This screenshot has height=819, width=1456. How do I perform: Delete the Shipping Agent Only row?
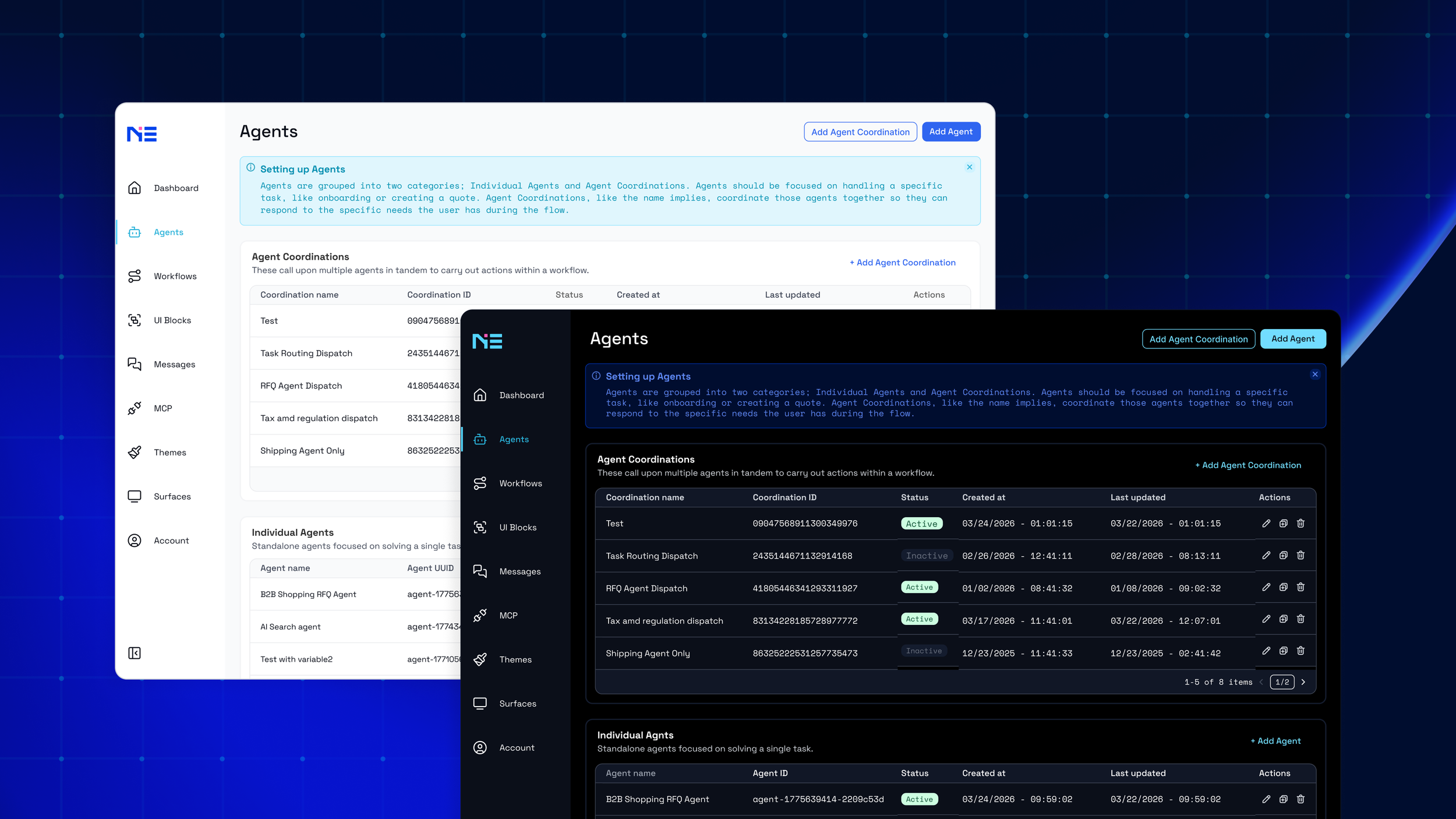coord(1300,651)
